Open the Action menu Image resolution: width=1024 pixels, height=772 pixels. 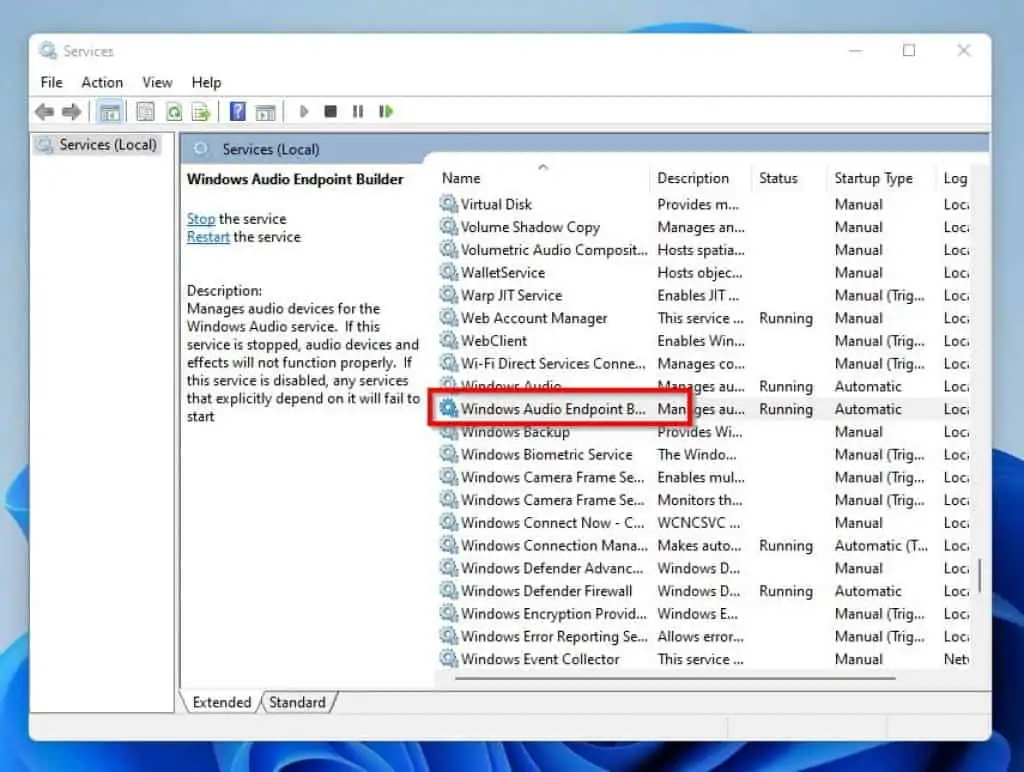(102, 82)
